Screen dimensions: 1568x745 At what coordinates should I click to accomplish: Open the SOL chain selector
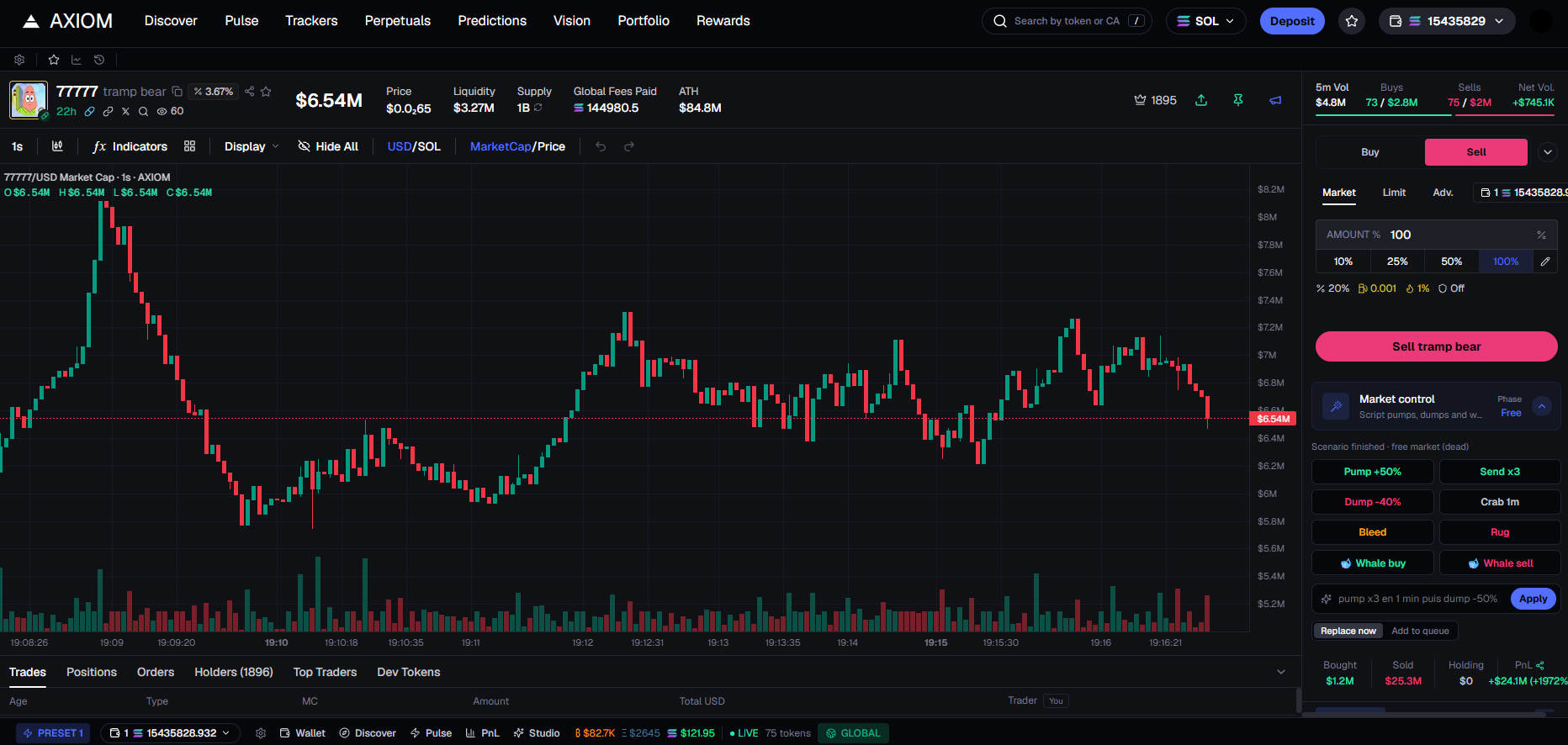click(1205, 21)
